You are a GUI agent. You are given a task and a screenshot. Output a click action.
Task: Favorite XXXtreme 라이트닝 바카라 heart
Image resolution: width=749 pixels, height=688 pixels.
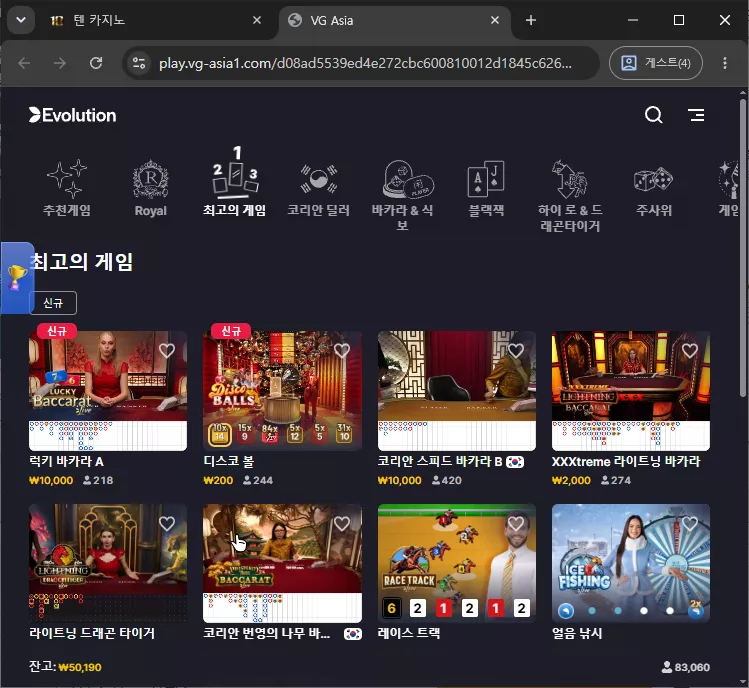[x=690, y=351]
